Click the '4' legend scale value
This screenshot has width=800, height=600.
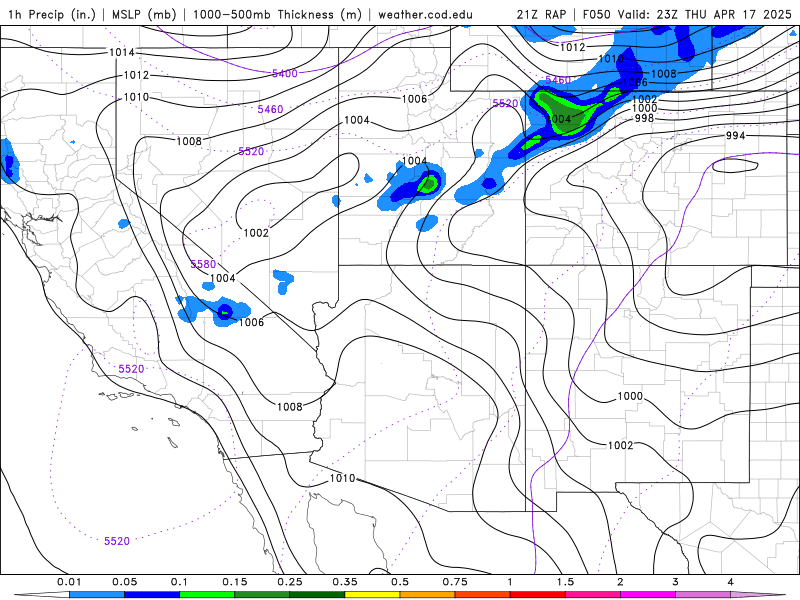(x=731, y=582)
